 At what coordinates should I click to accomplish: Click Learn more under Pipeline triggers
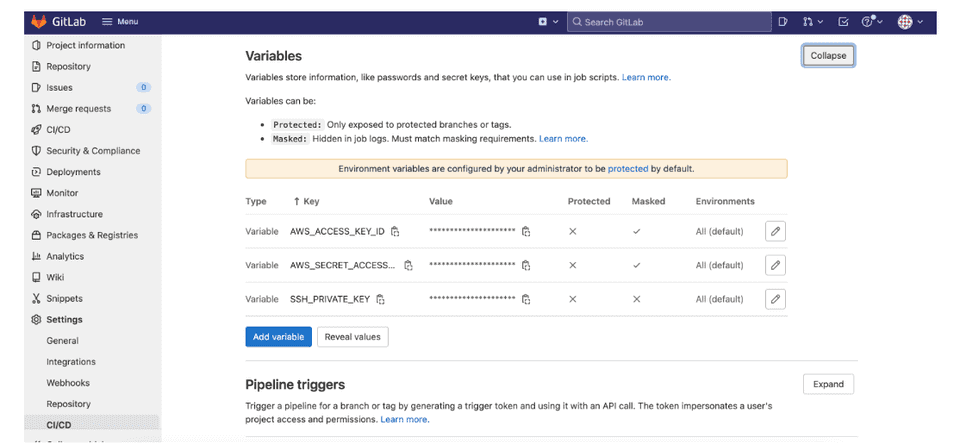coord(405,420)
